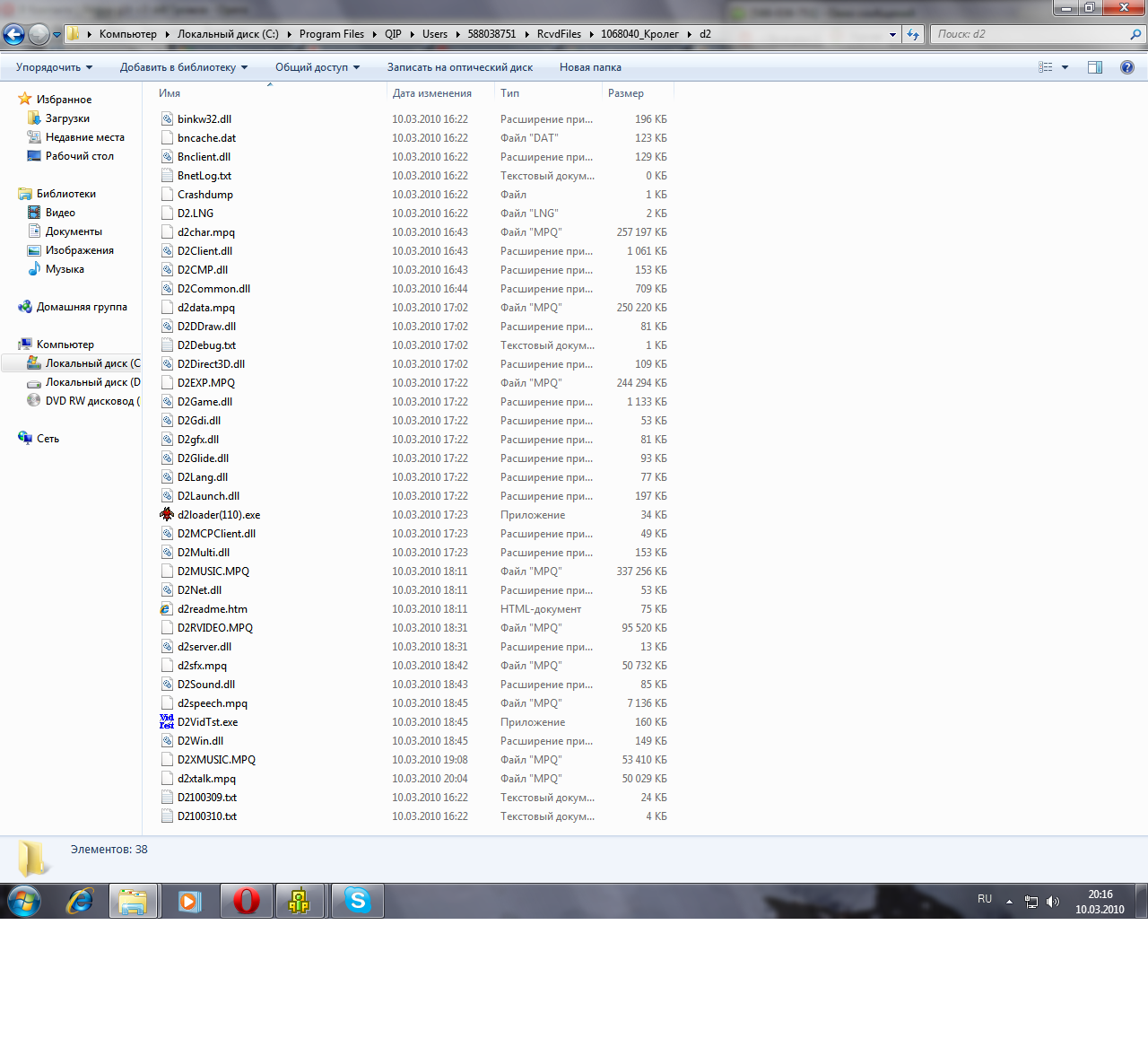Image resolution: width=1148 pixels, height=1047 pixels.
Task: Open DVD RW дисковод in navigation pane
Action: [83, 401]
